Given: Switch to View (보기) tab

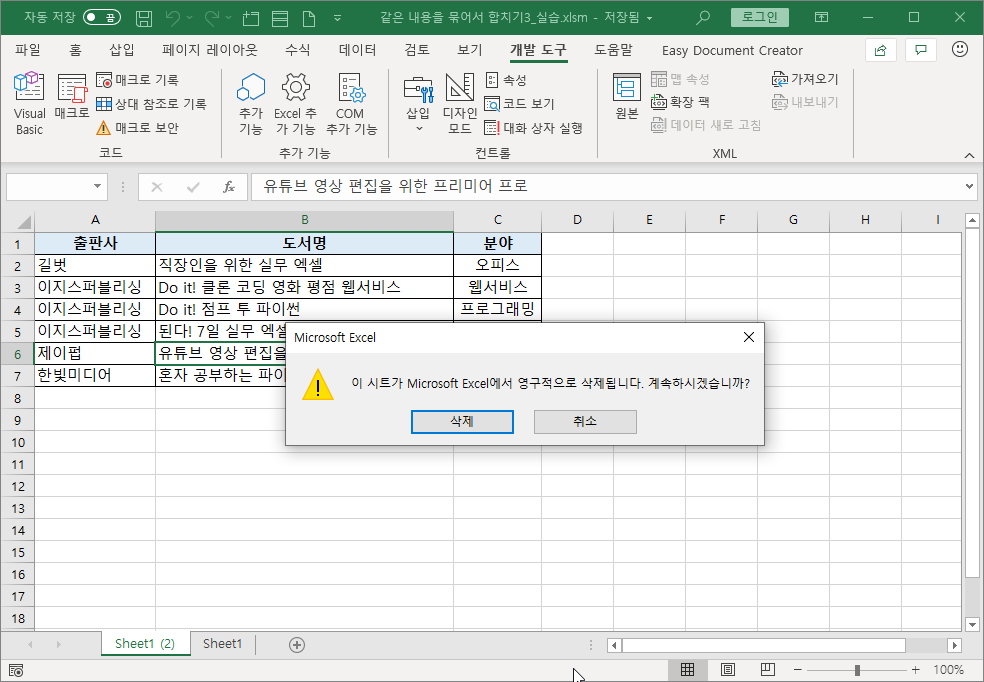Looking at the screenshot, I should tap(469, 50).
